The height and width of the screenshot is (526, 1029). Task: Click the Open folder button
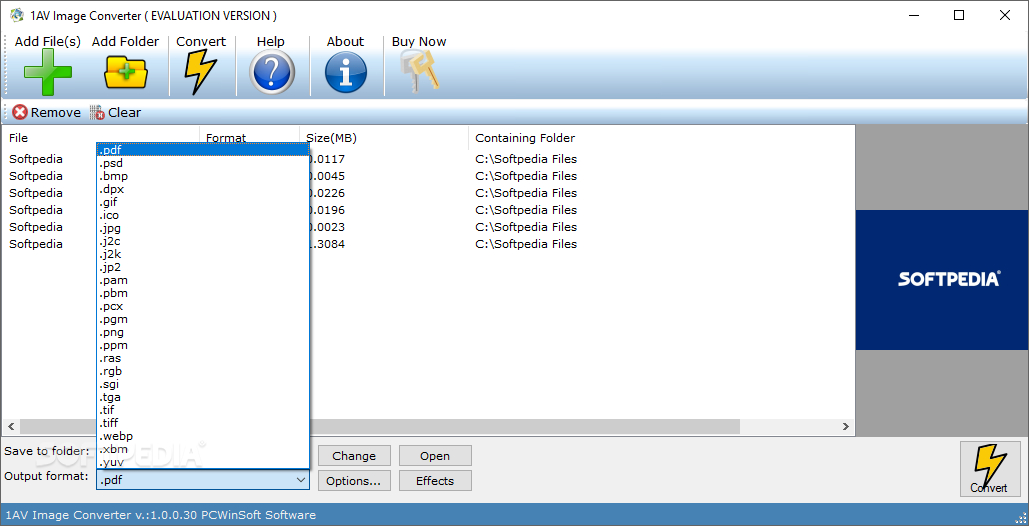click(435, 456)
